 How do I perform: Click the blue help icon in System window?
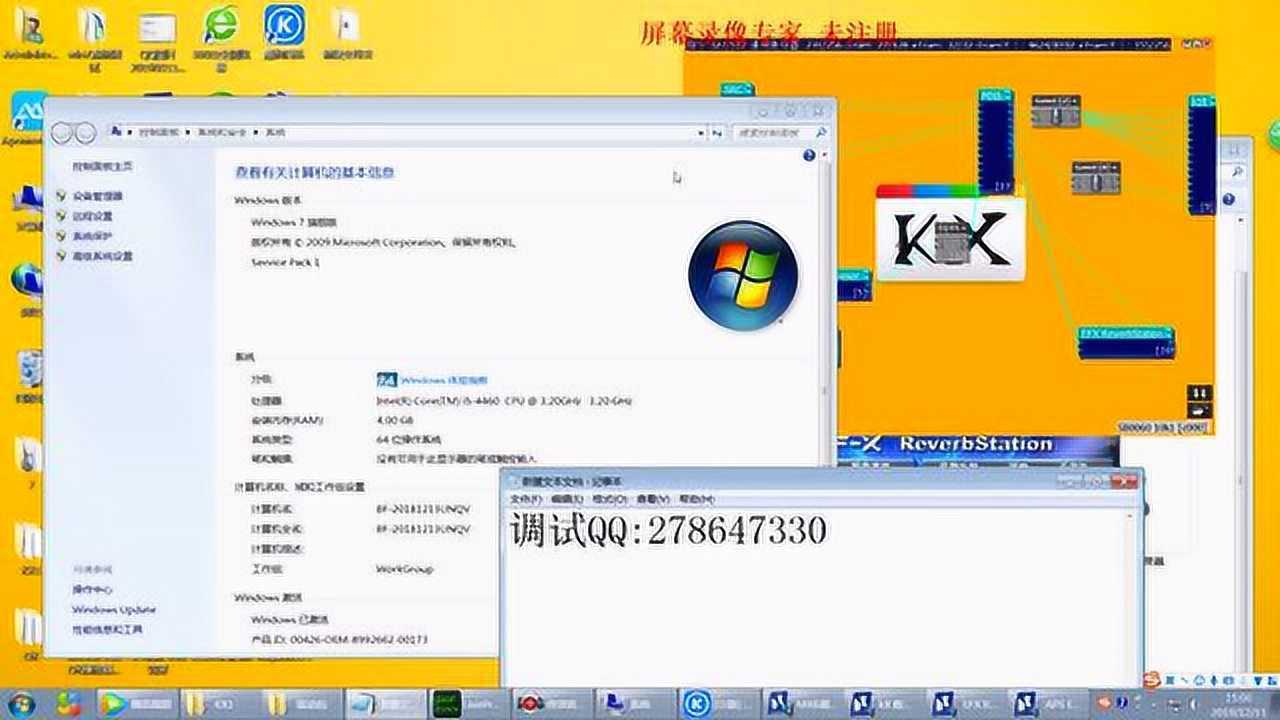point(809,156)
